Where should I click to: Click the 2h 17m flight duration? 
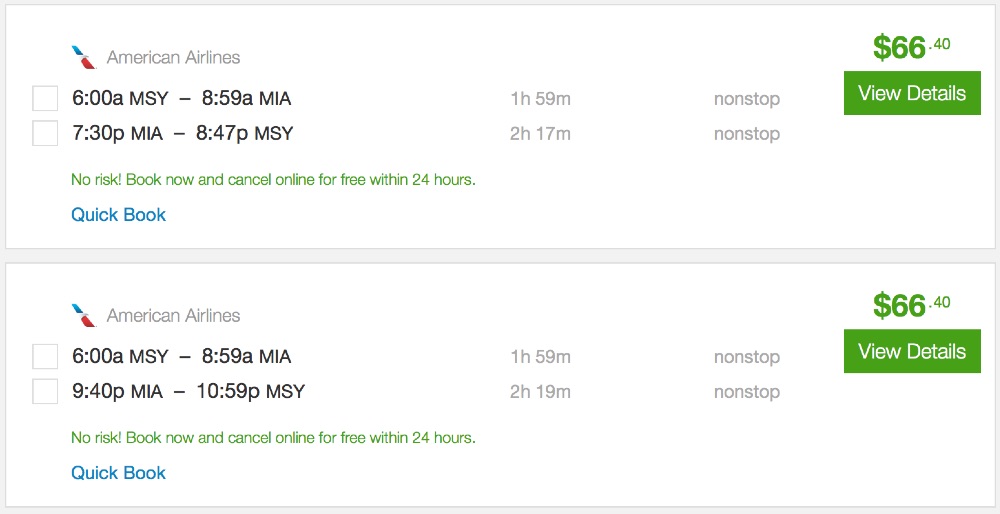(540, 134)
